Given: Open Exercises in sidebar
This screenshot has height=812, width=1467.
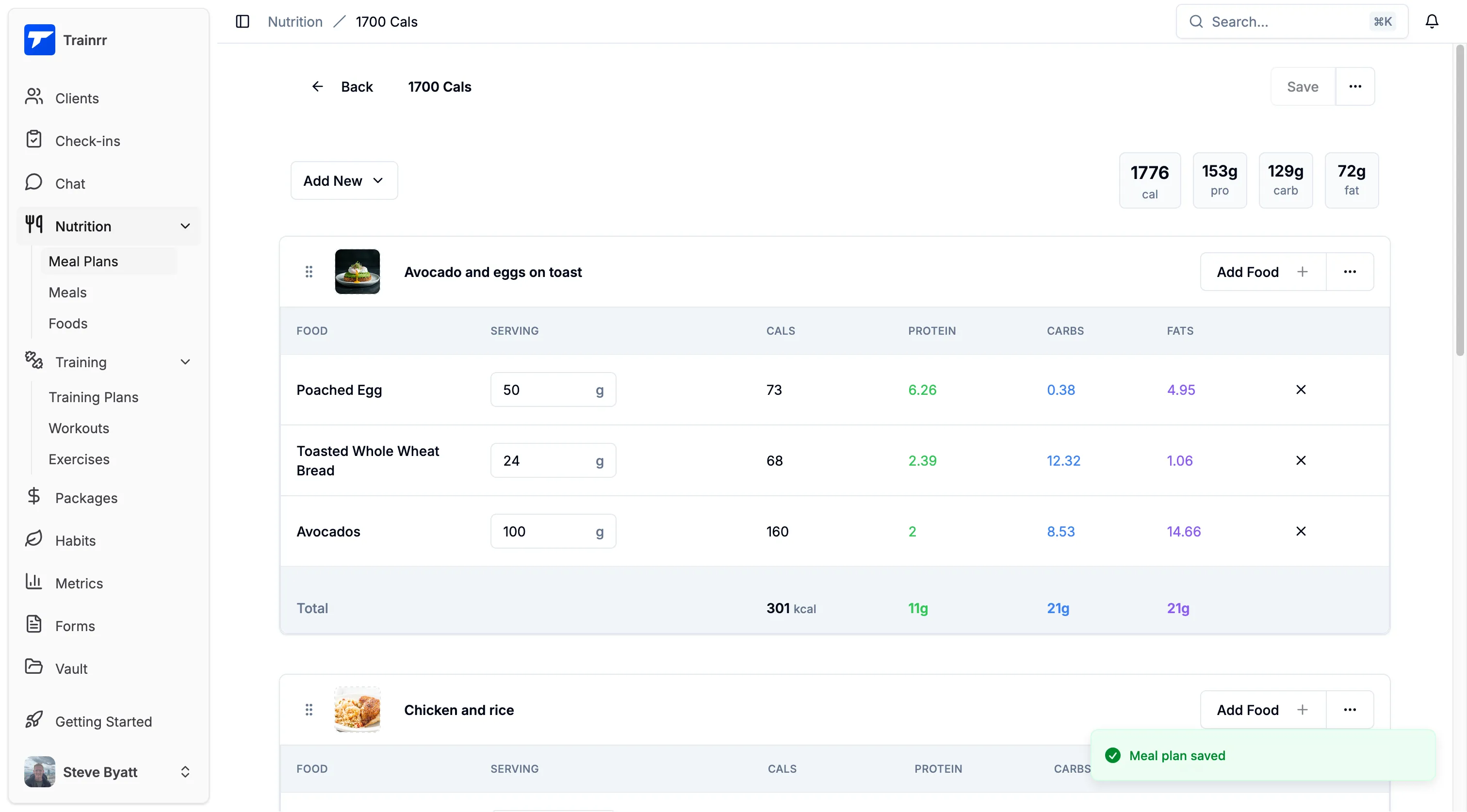Looking at the screenshot, I should click(x=79, y=459).
